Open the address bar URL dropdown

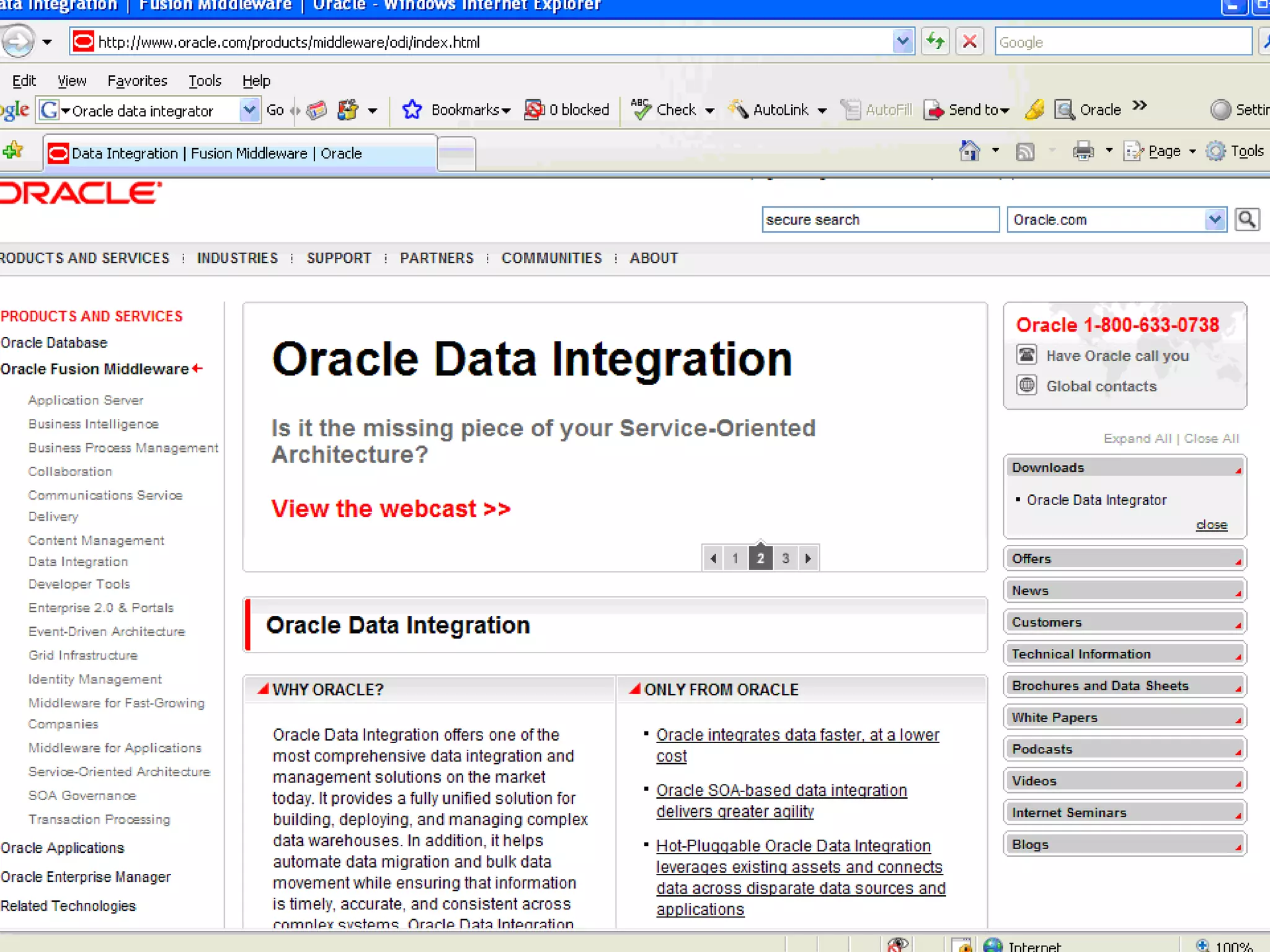903,42
